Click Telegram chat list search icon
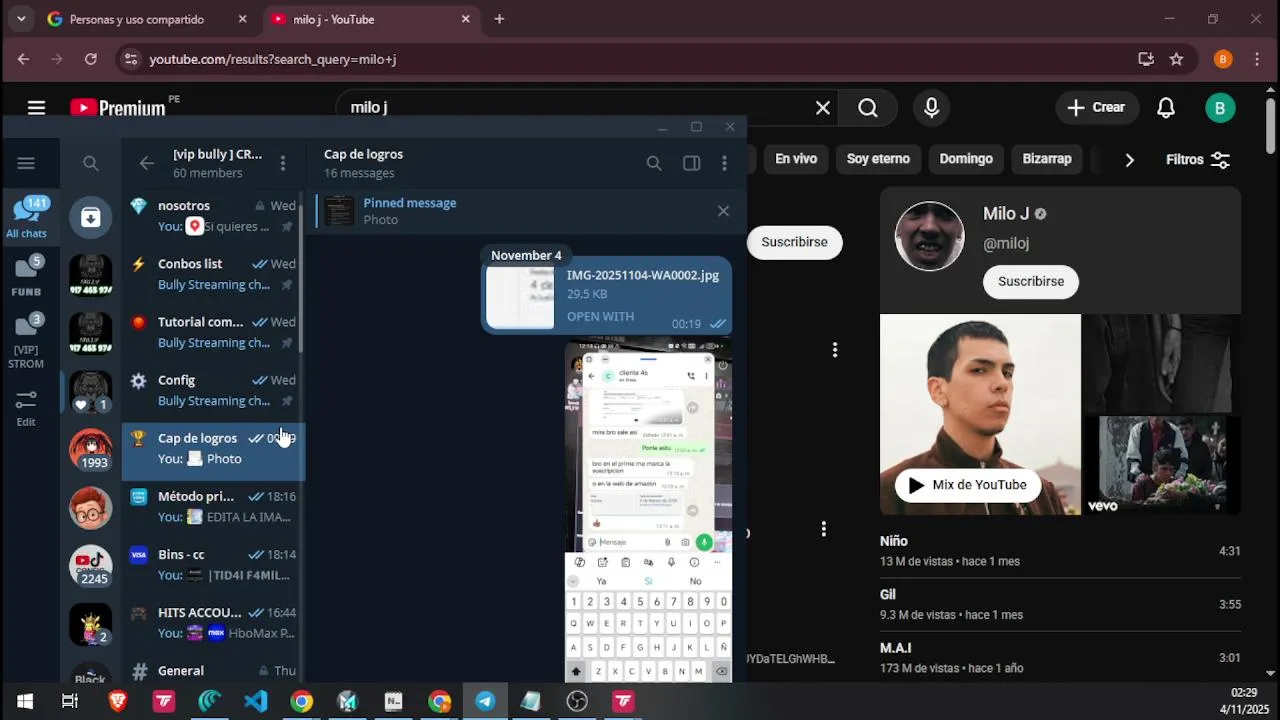The height and width of the screenshot is (720, 1280). (x=91, y=163)
